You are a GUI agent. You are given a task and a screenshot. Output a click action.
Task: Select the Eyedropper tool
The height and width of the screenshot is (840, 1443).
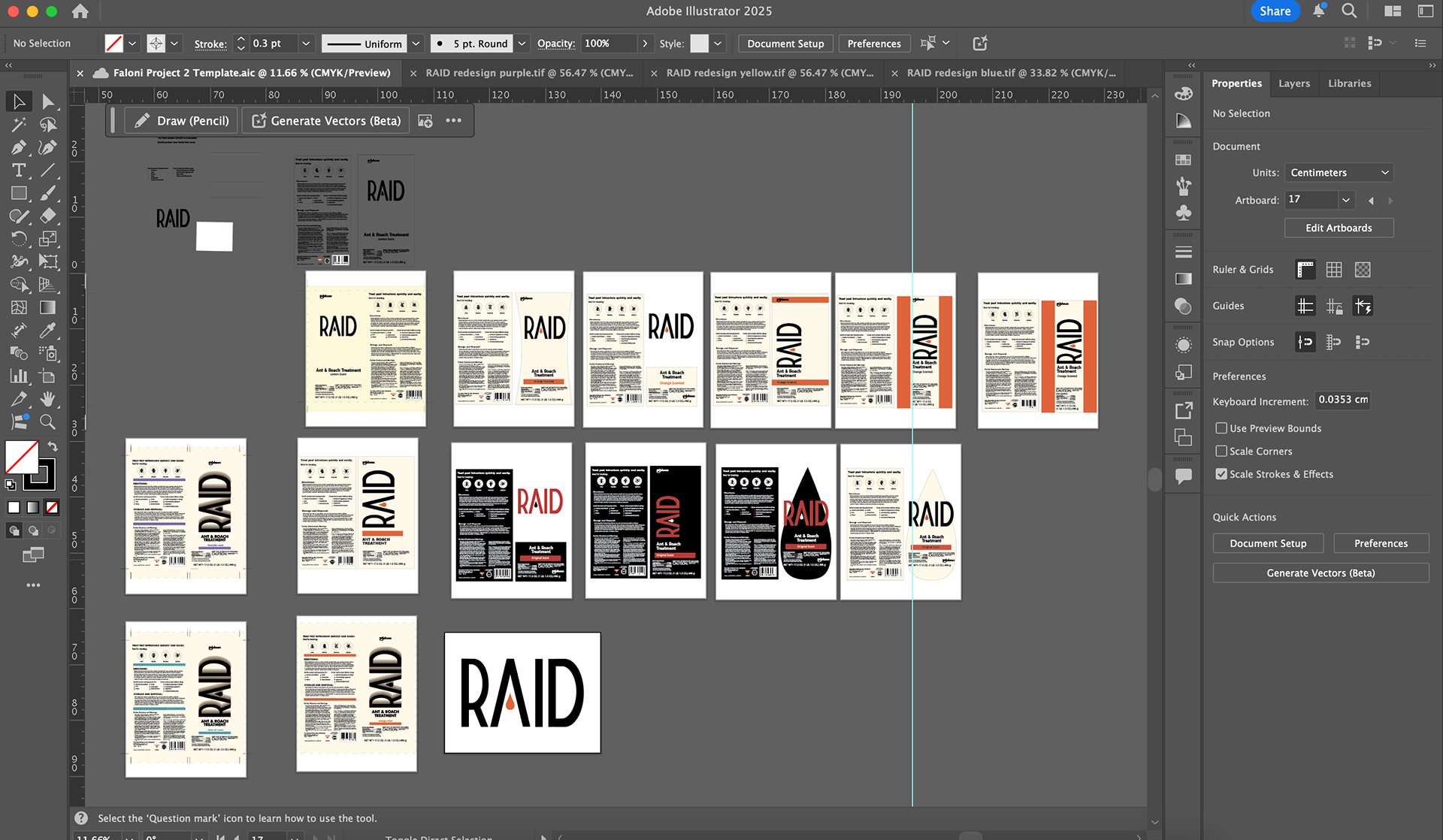(48, 331)
